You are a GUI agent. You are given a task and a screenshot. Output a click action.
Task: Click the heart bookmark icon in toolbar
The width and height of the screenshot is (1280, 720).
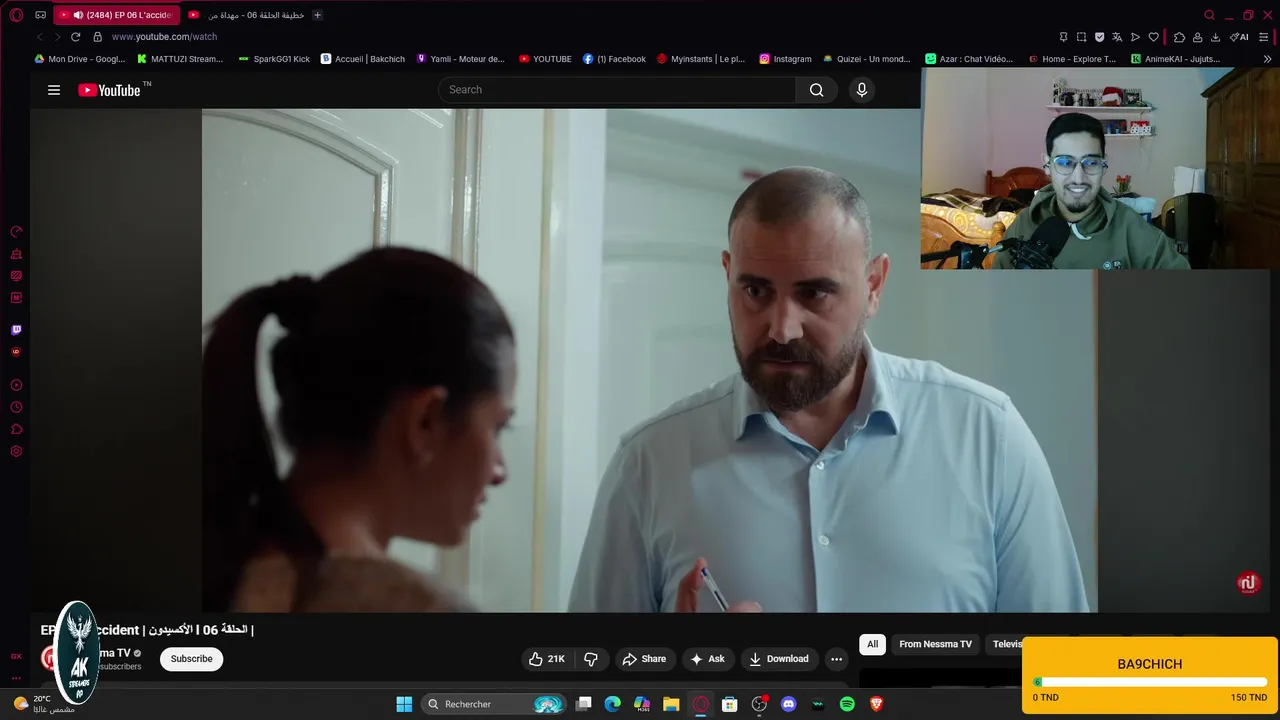coord(1153,37)
